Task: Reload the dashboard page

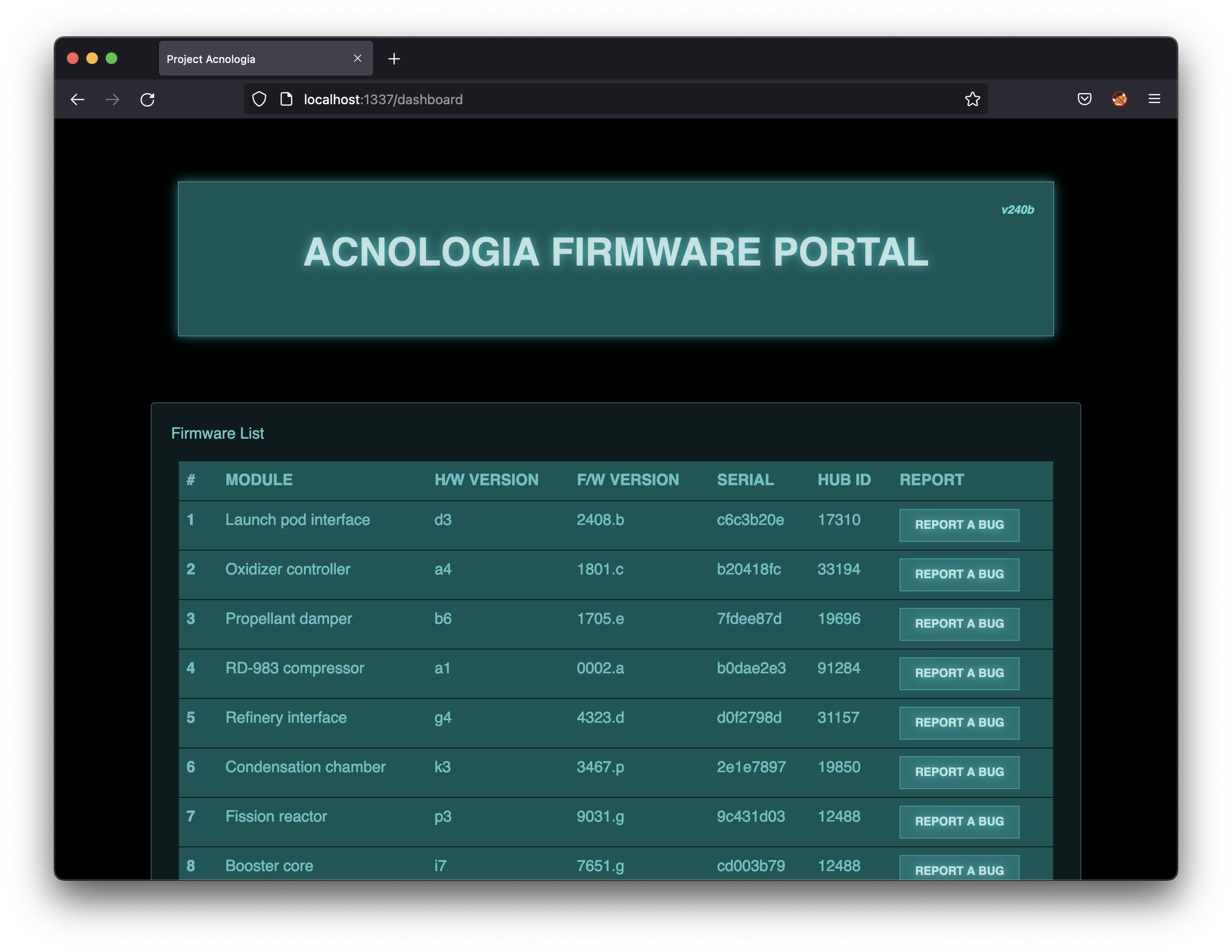Action: click(148, 99)
